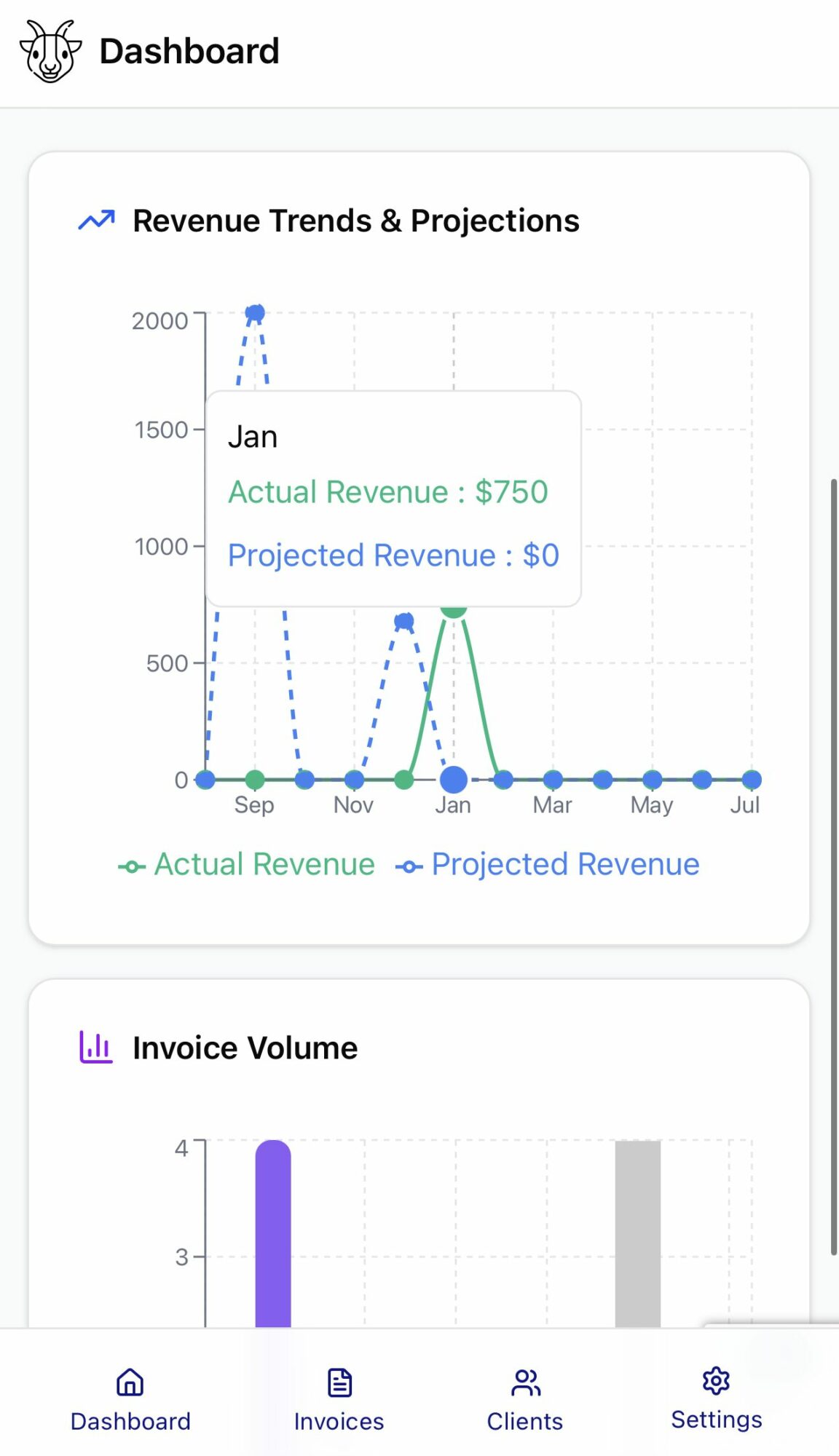The height and width of the screenshot is (1456, 839).
Task: Click the Revenue Trends arrow icon
Action: (x=96, y=220)
